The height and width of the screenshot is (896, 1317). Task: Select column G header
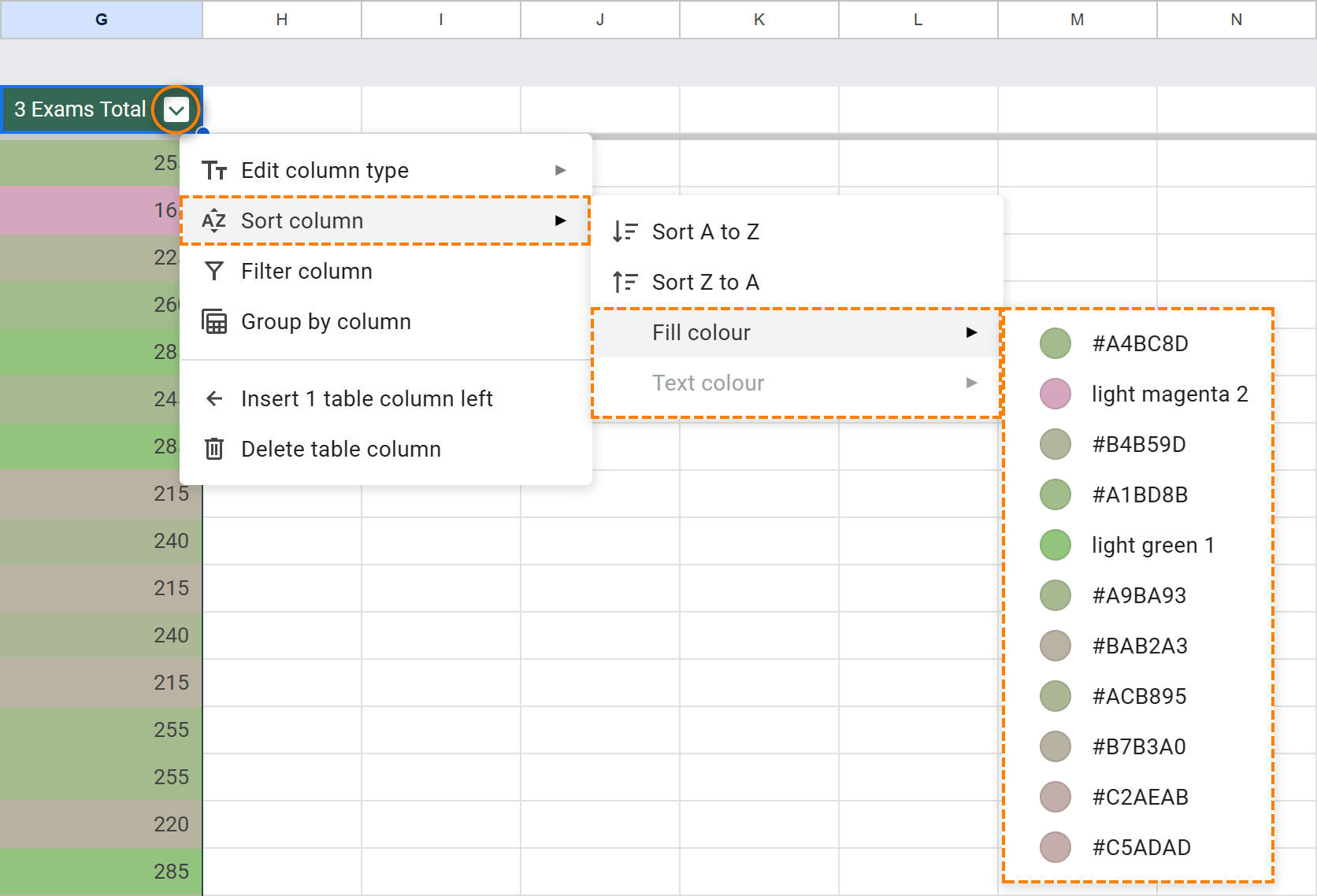click(102, 20)
